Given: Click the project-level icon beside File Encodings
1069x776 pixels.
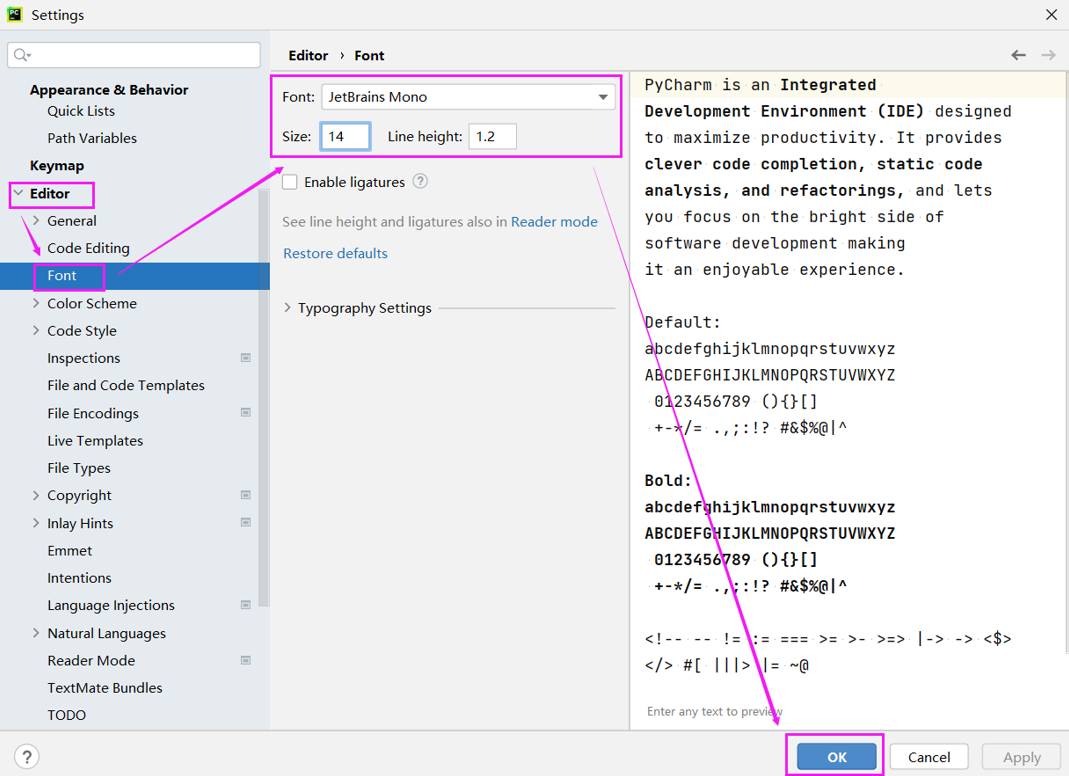Looking at the screenshot, I should pos(246,413).
